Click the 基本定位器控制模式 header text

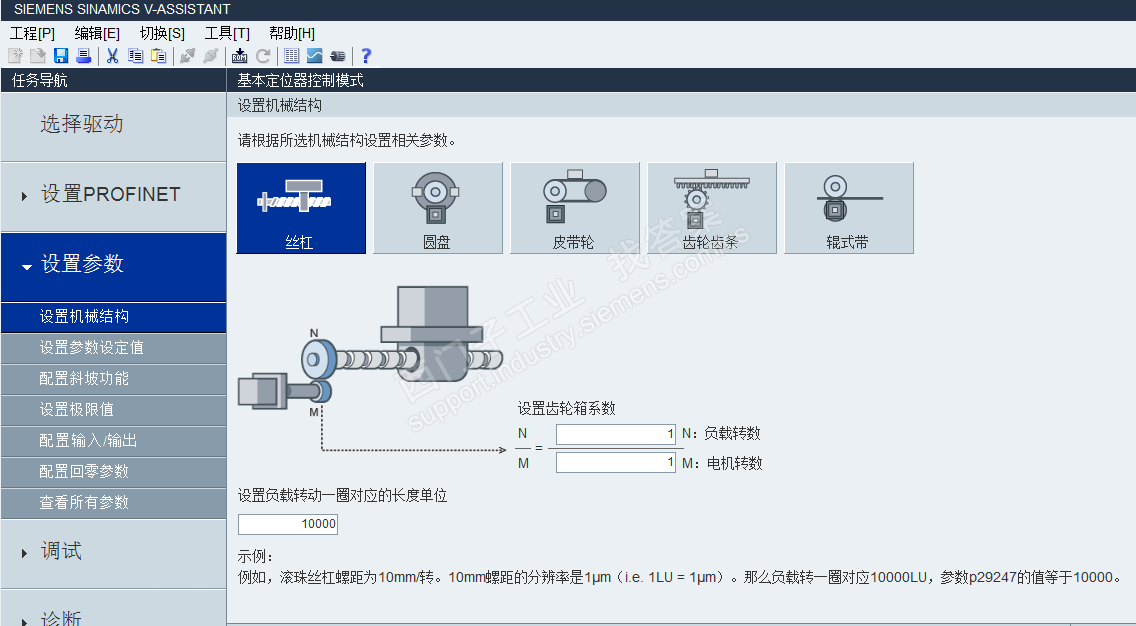pyautogui.click(x=301, y=80)
